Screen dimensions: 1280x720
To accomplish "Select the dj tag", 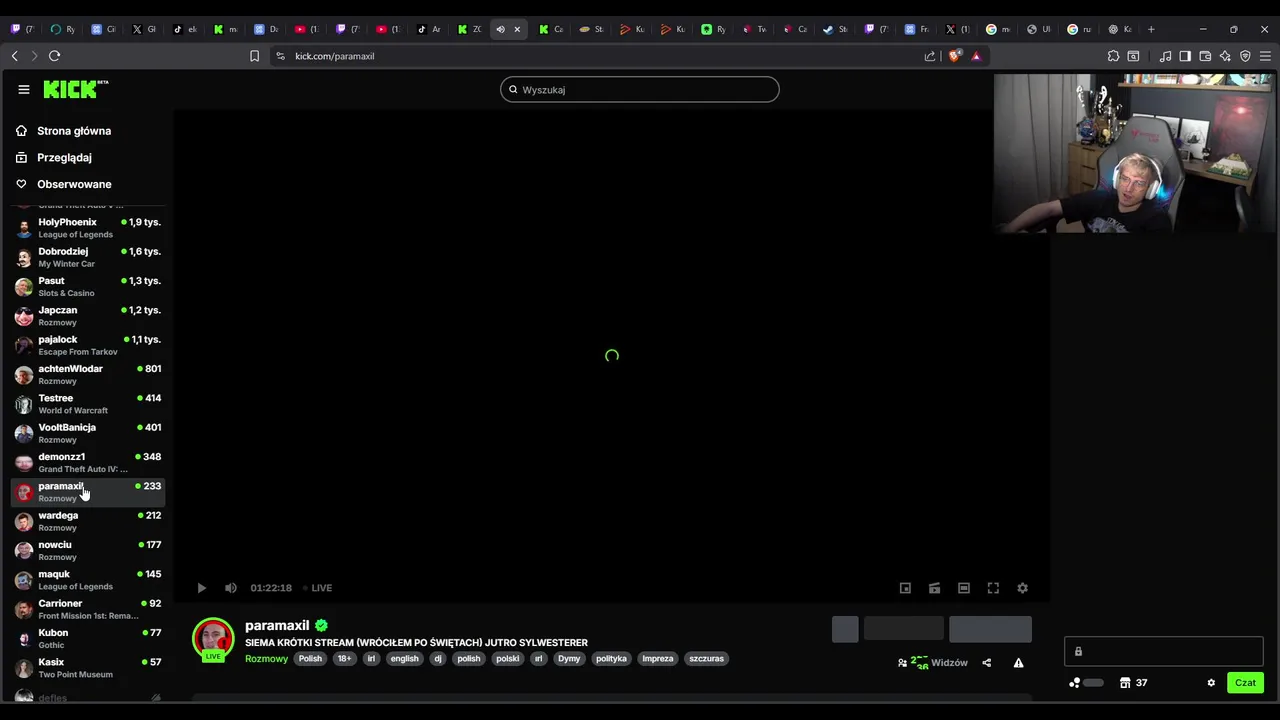I will [x=437, y=659].
